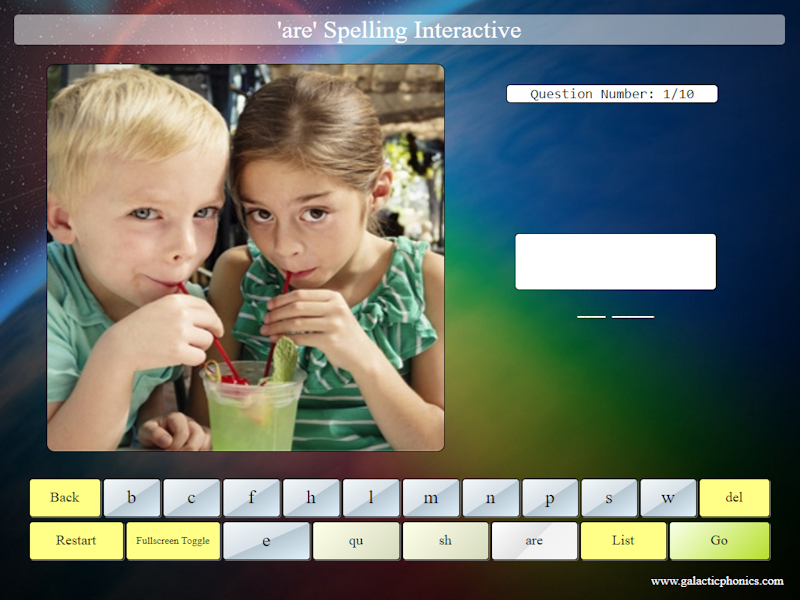The width and height of the screenshot is (800, 600).
Task: Open the word List
Action: 623,540
